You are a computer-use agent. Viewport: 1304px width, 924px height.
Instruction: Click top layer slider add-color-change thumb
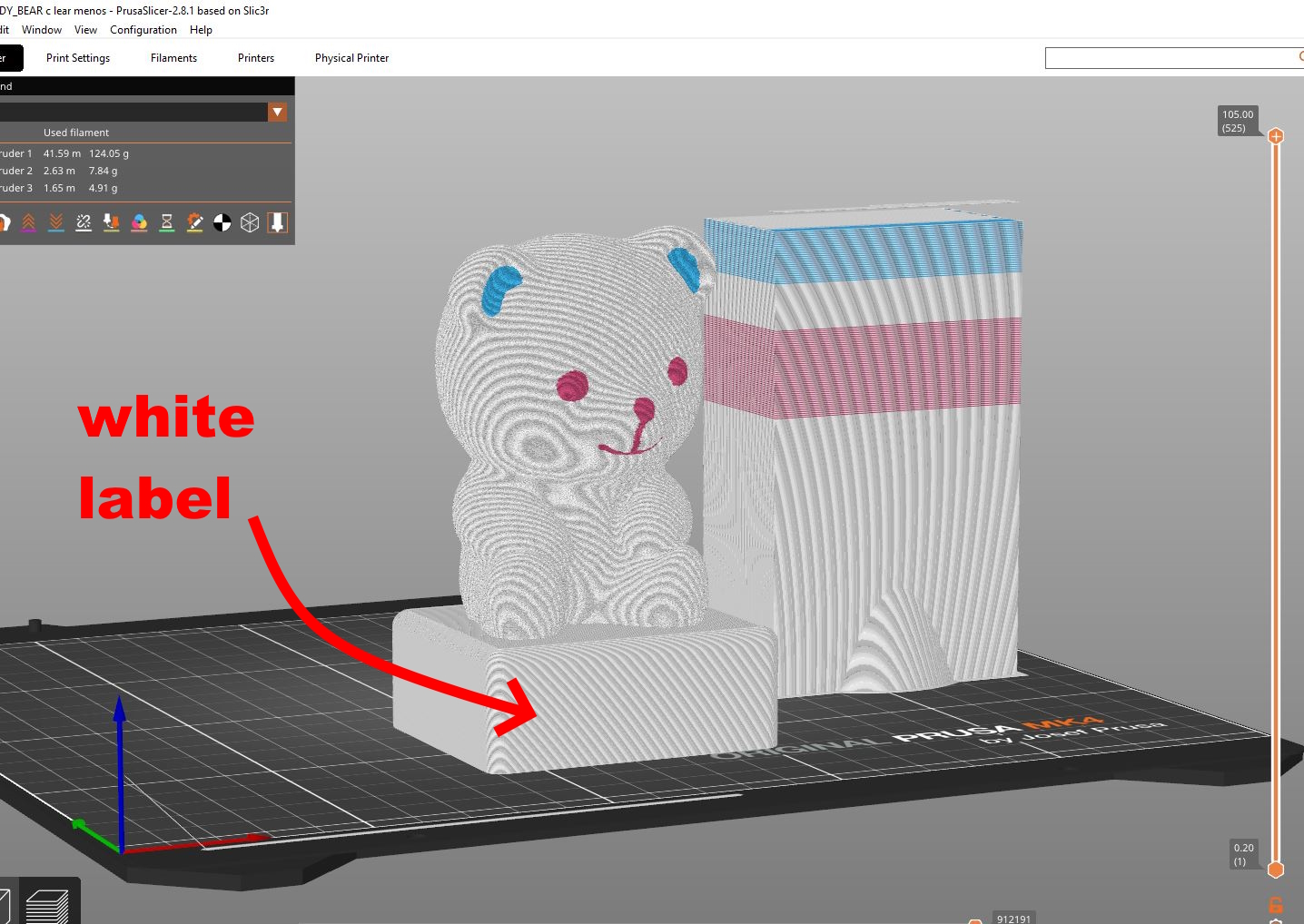click(x=1276, y=136)
